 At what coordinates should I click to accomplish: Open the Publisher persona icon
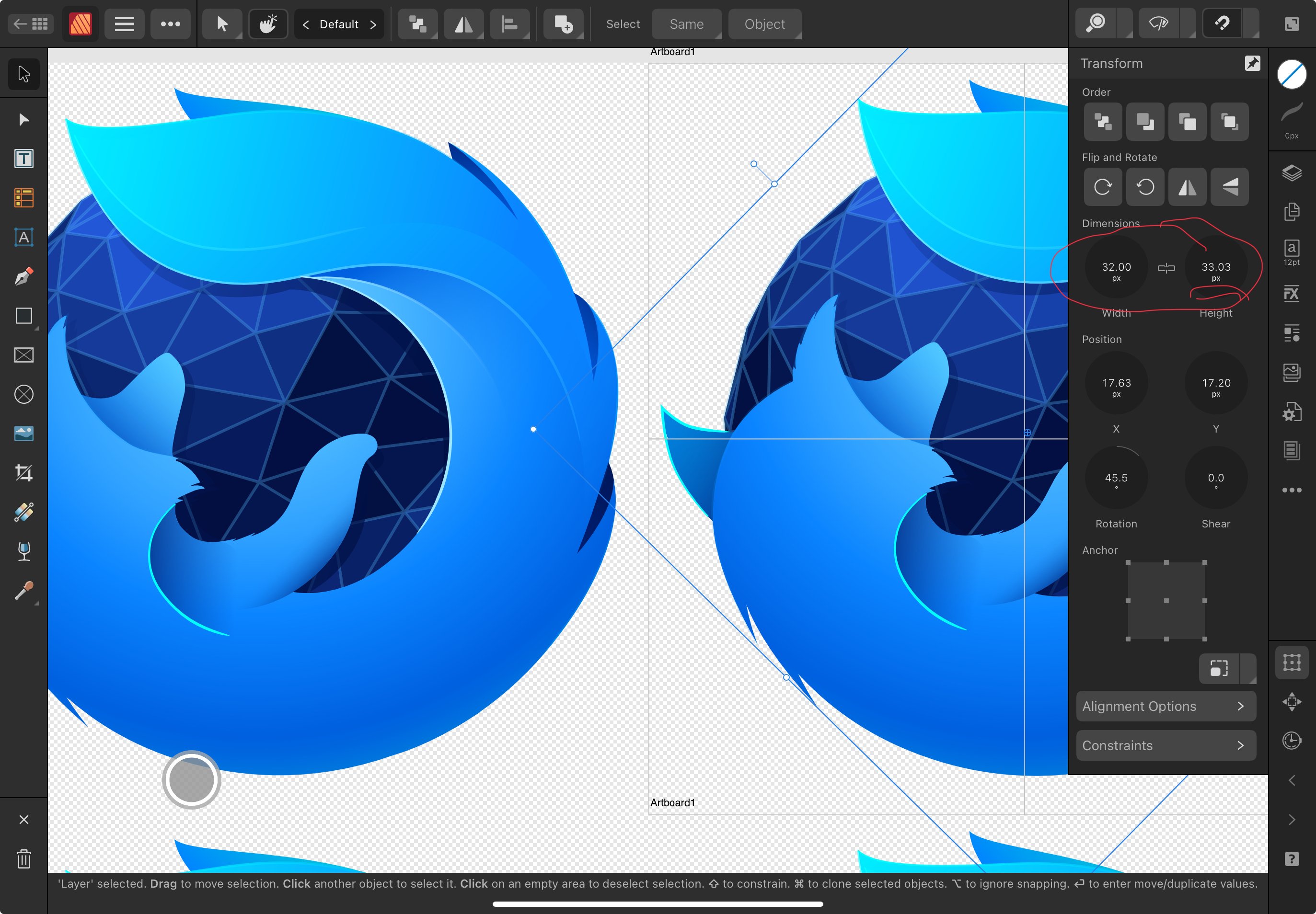(x=80, y=23)
